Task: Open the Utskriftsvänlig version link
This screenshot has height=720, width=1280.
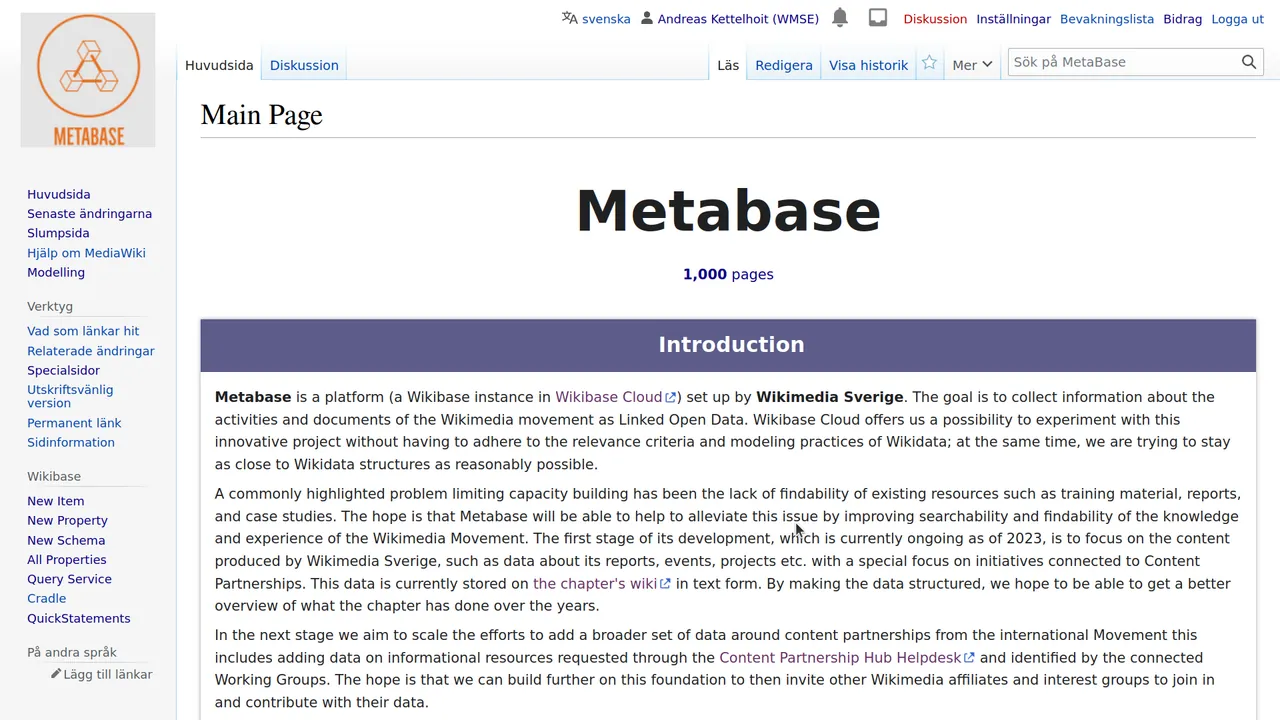Action: click(70, 396)
